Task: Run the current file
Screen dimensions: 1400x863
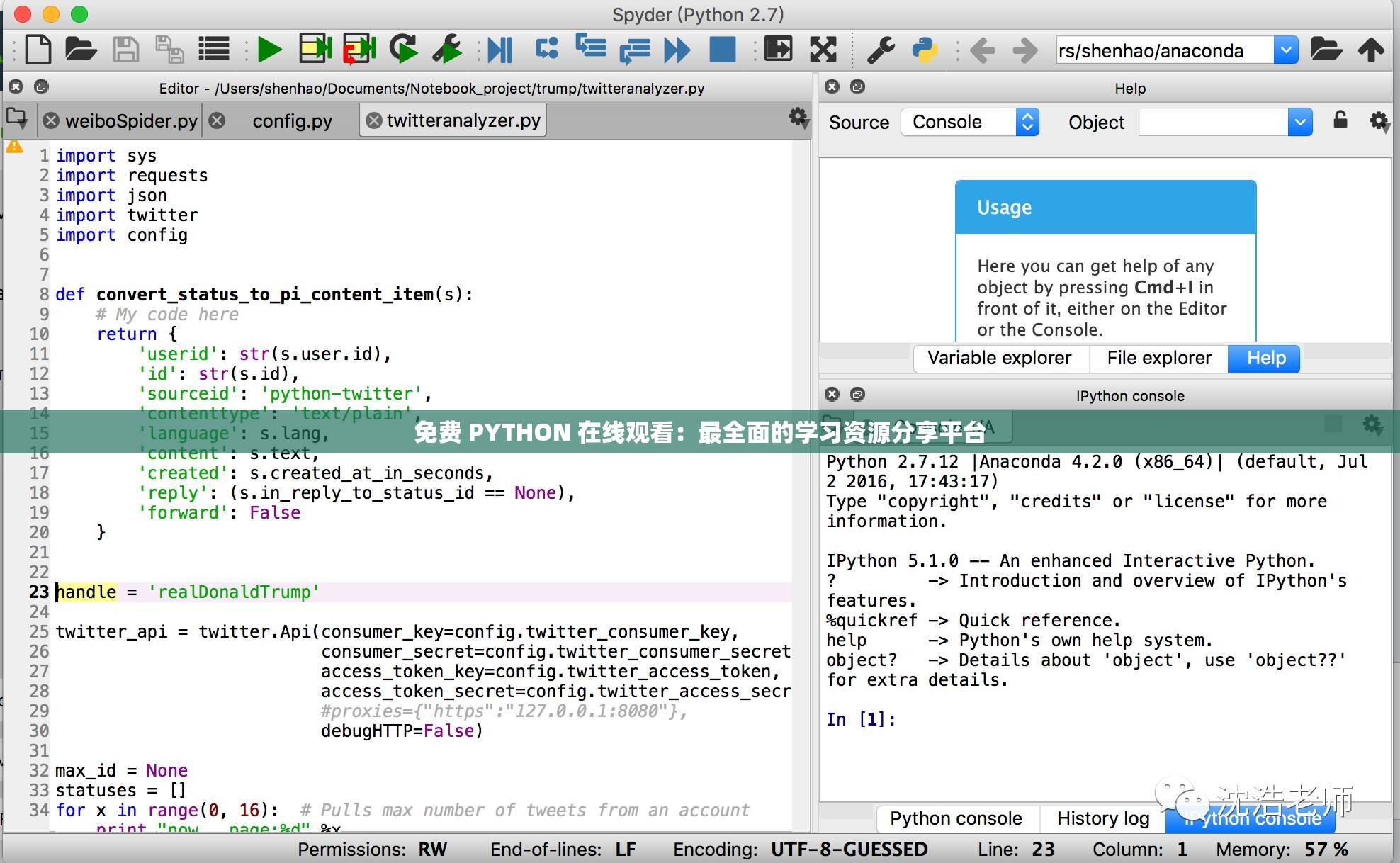Action: click(x=269, y=50)
